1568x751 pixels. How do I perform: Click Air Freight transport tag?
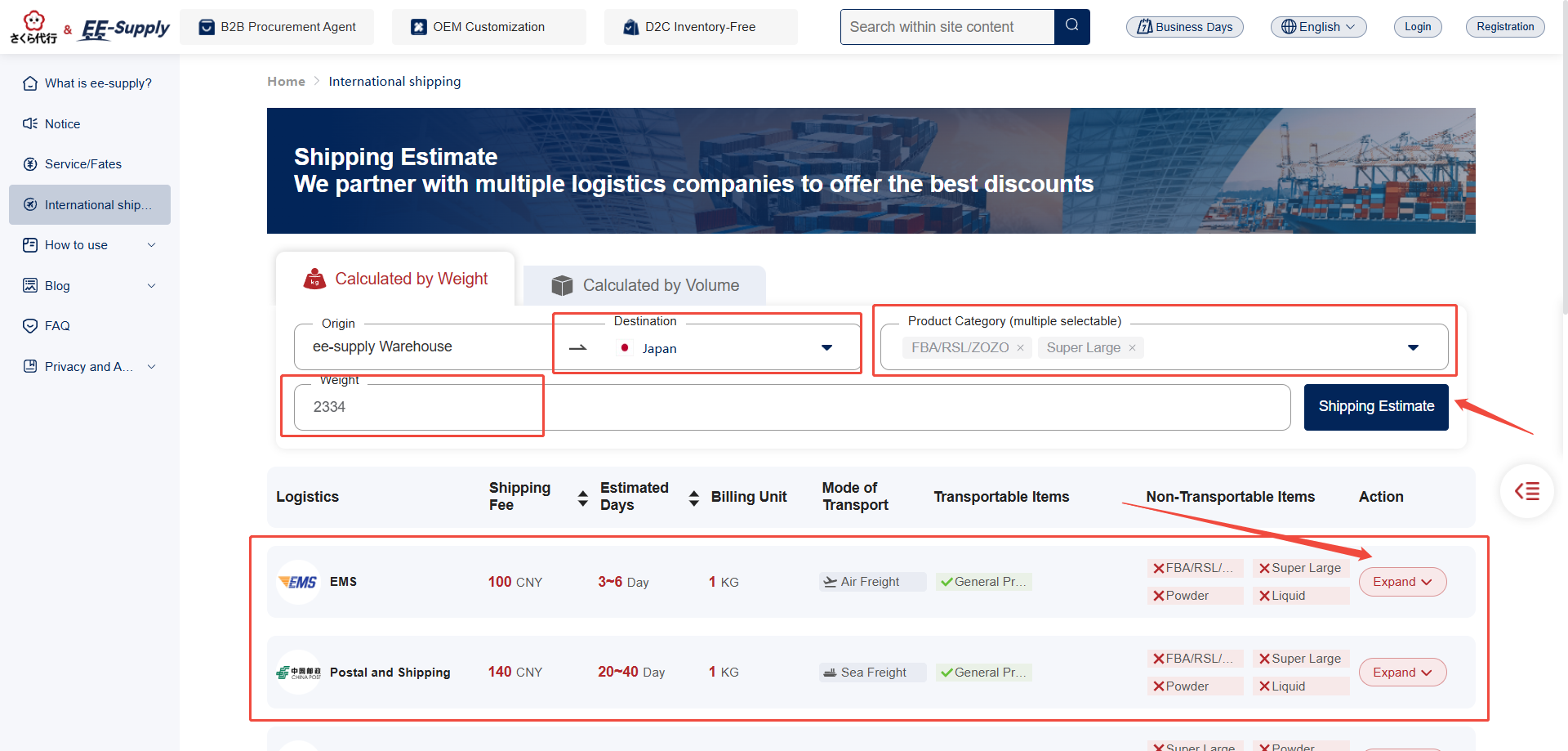coord(872,582)
